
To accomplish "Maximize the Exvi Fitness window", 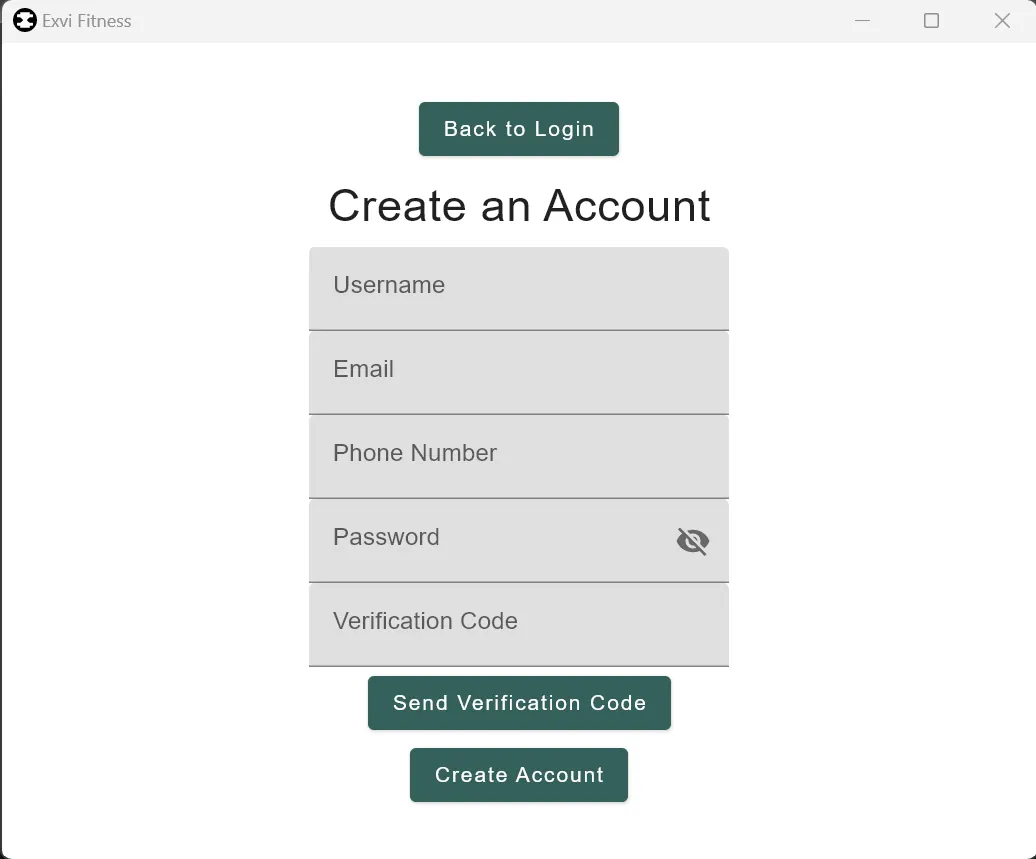I will point(932,20).
